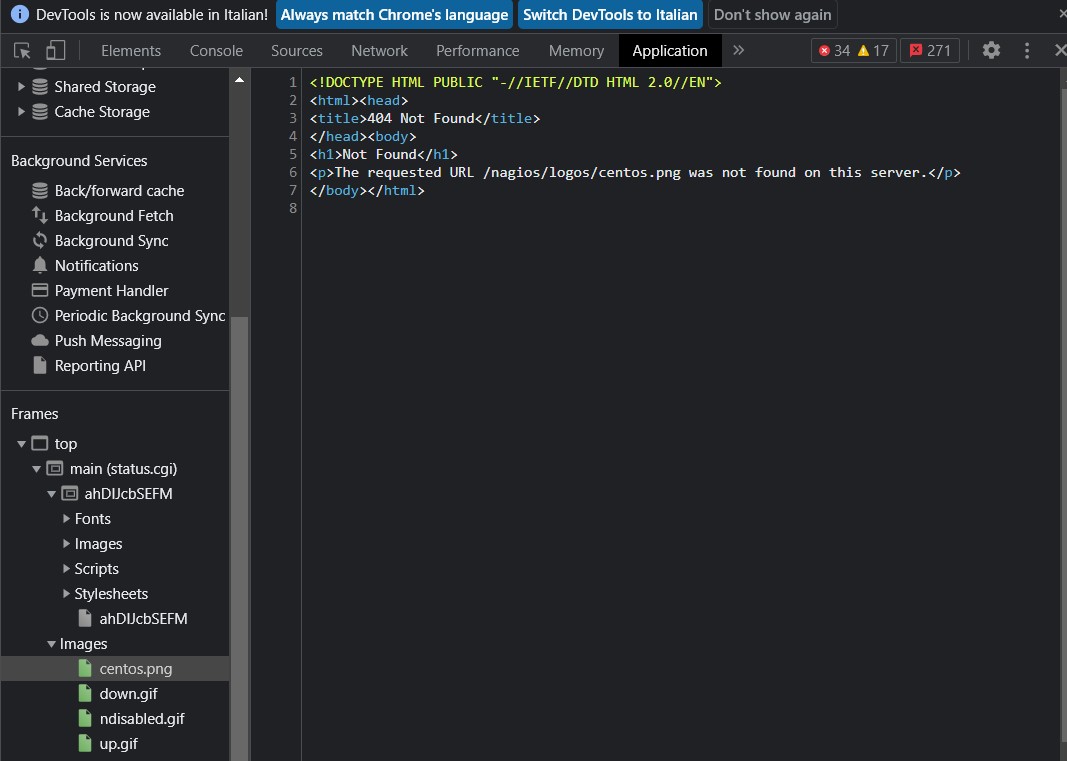
Task: Click Always match Chrome's language button
Action: 394,15
